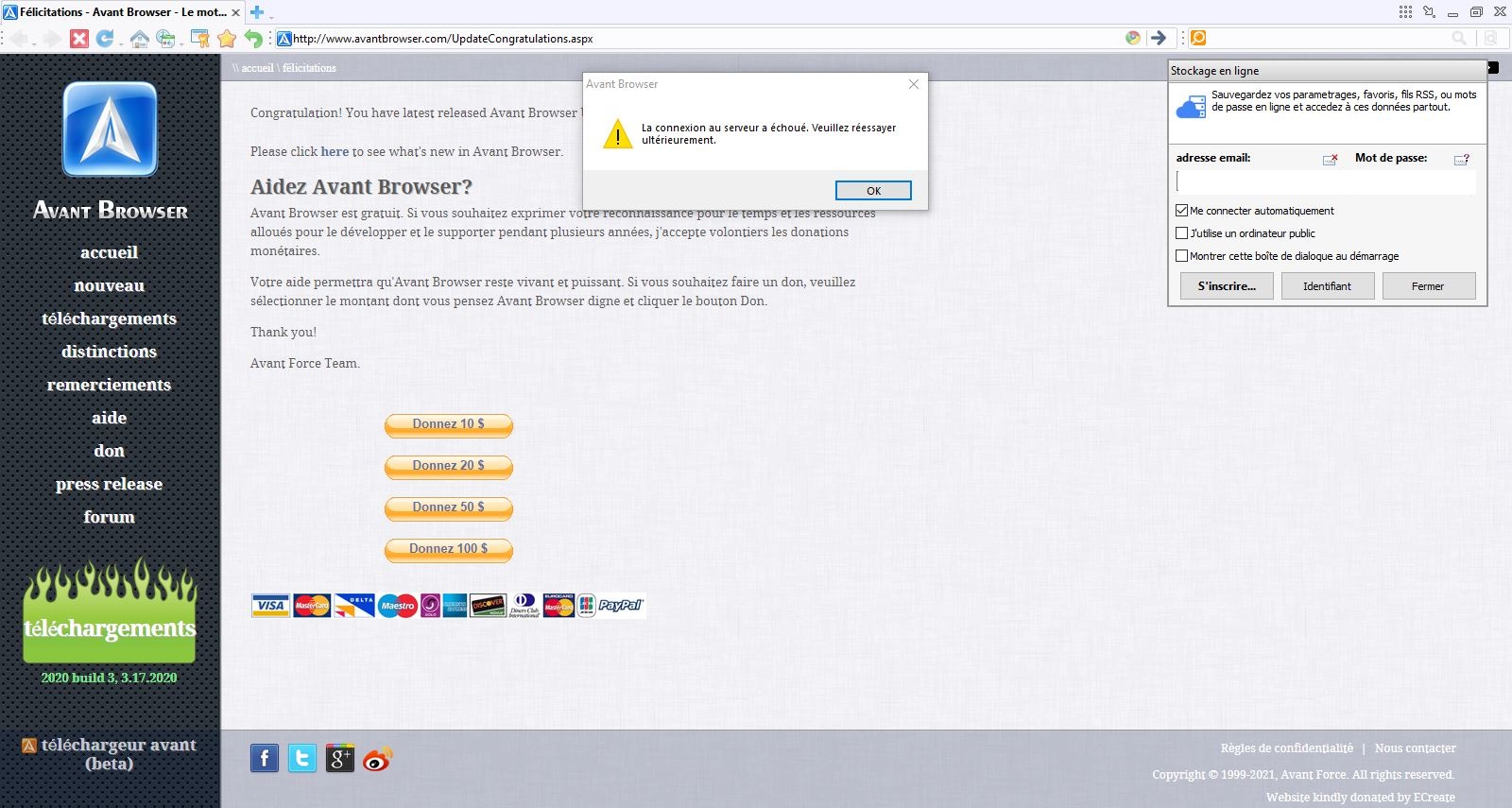Click 'accueil' in the breadcrumb
The image size is (1512, 808).
click(x=257, y=68)
